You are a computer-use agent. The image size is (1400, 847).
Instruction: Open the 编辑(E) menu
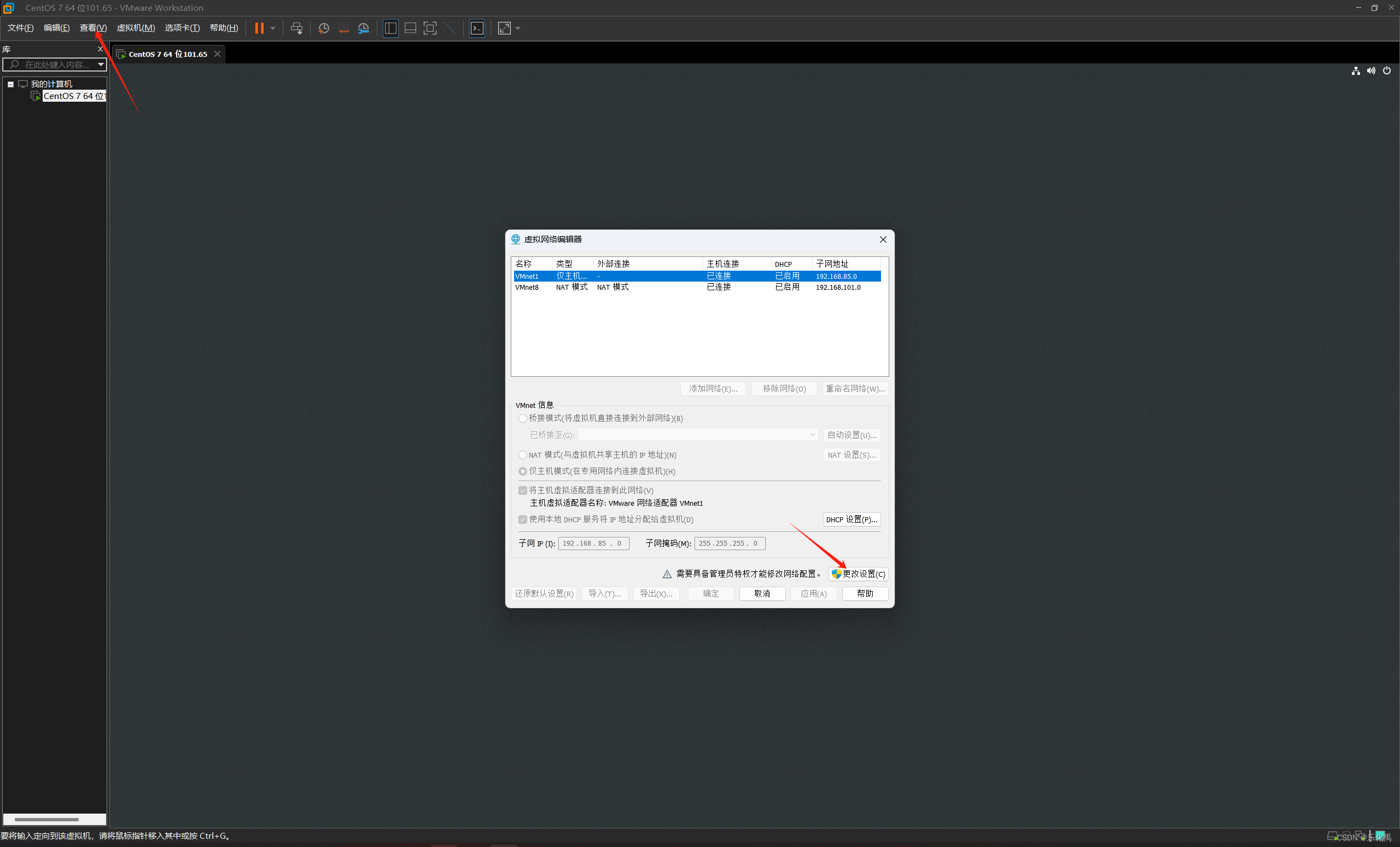56,28
